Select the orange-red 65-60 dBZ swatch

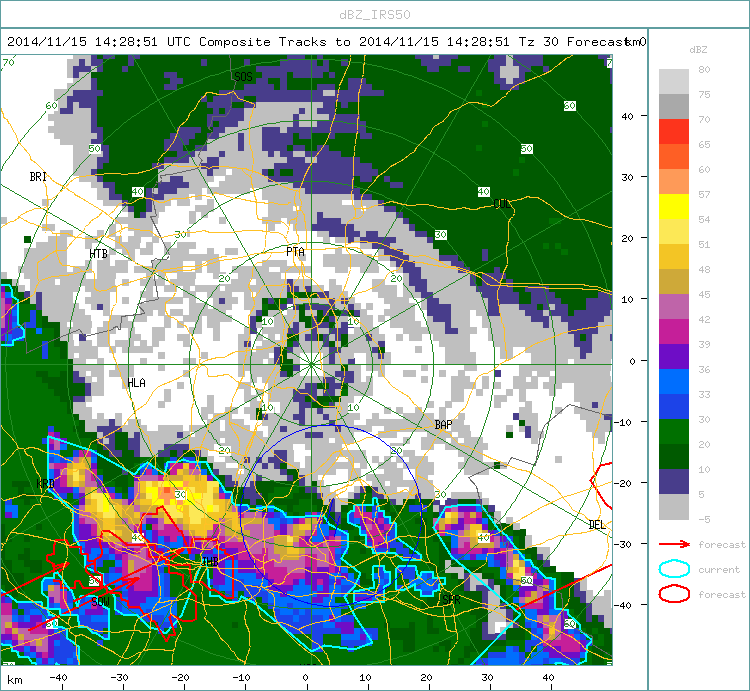tap(674, 156)
